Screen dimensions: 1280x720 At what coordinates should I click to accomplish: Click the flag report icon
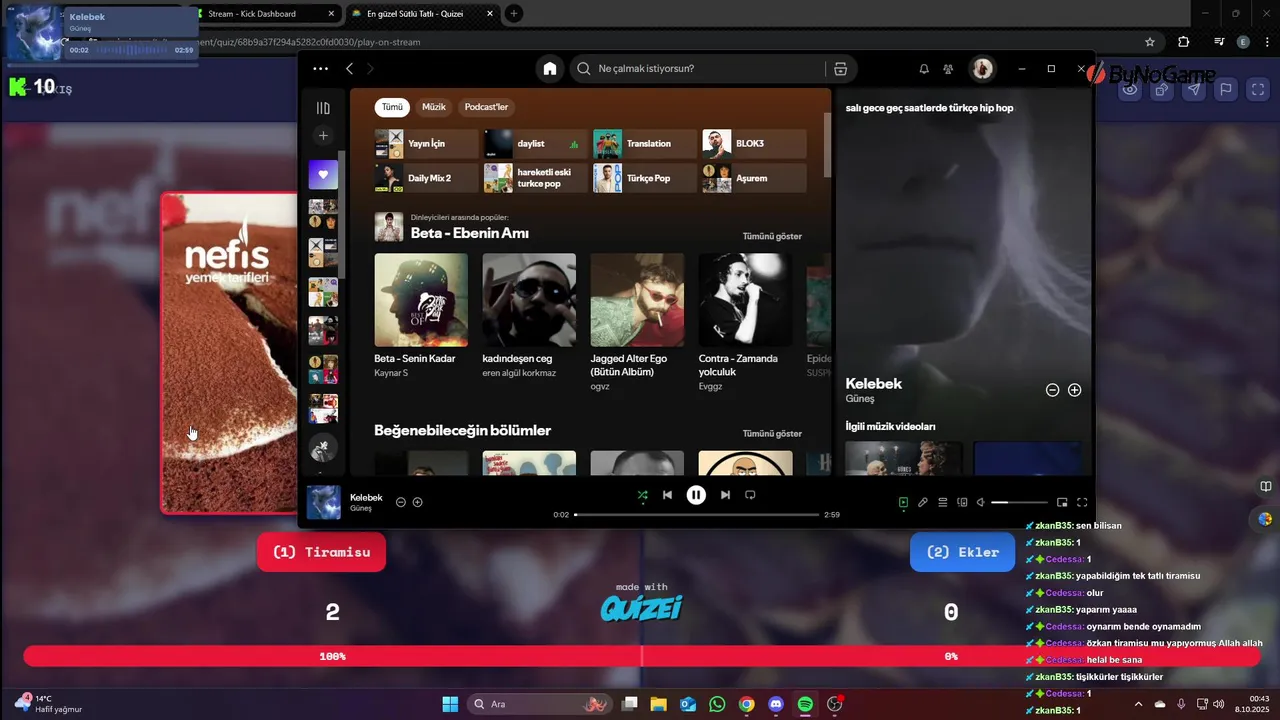(1226, 89)
